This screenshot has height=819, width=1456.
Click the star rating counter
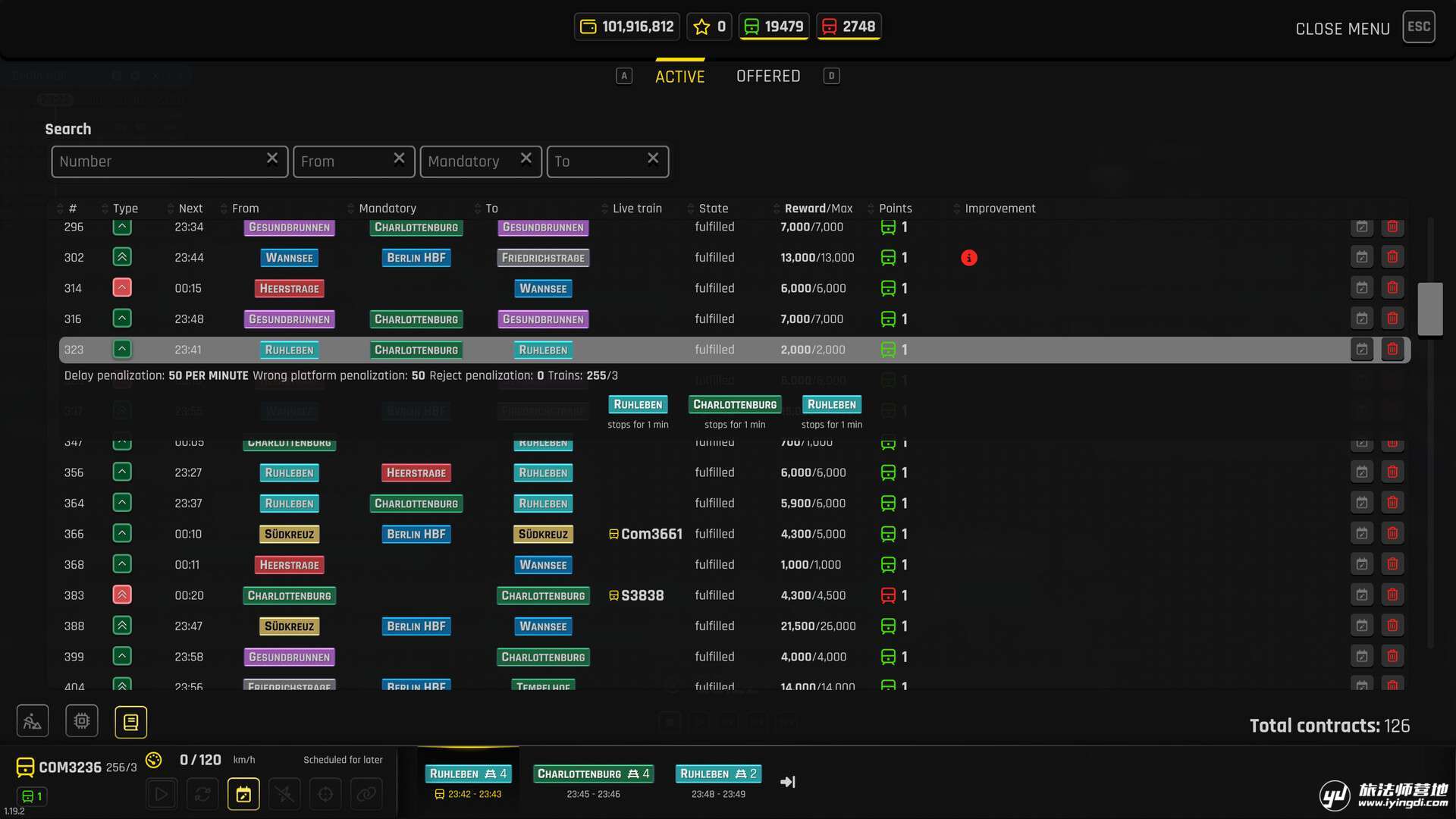[x=709, y=27]
